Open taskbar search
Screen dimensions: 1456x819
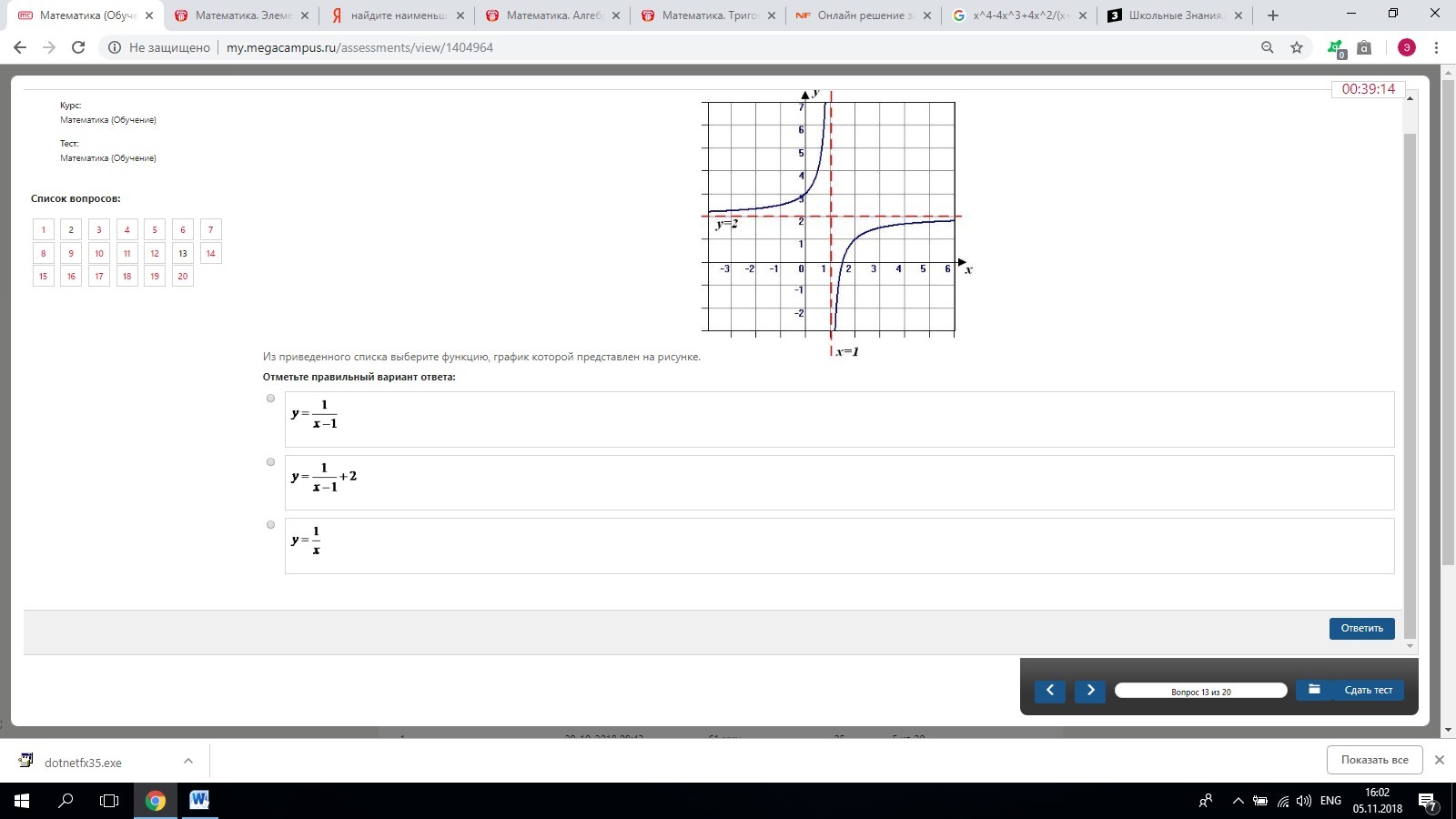[66, 801]
